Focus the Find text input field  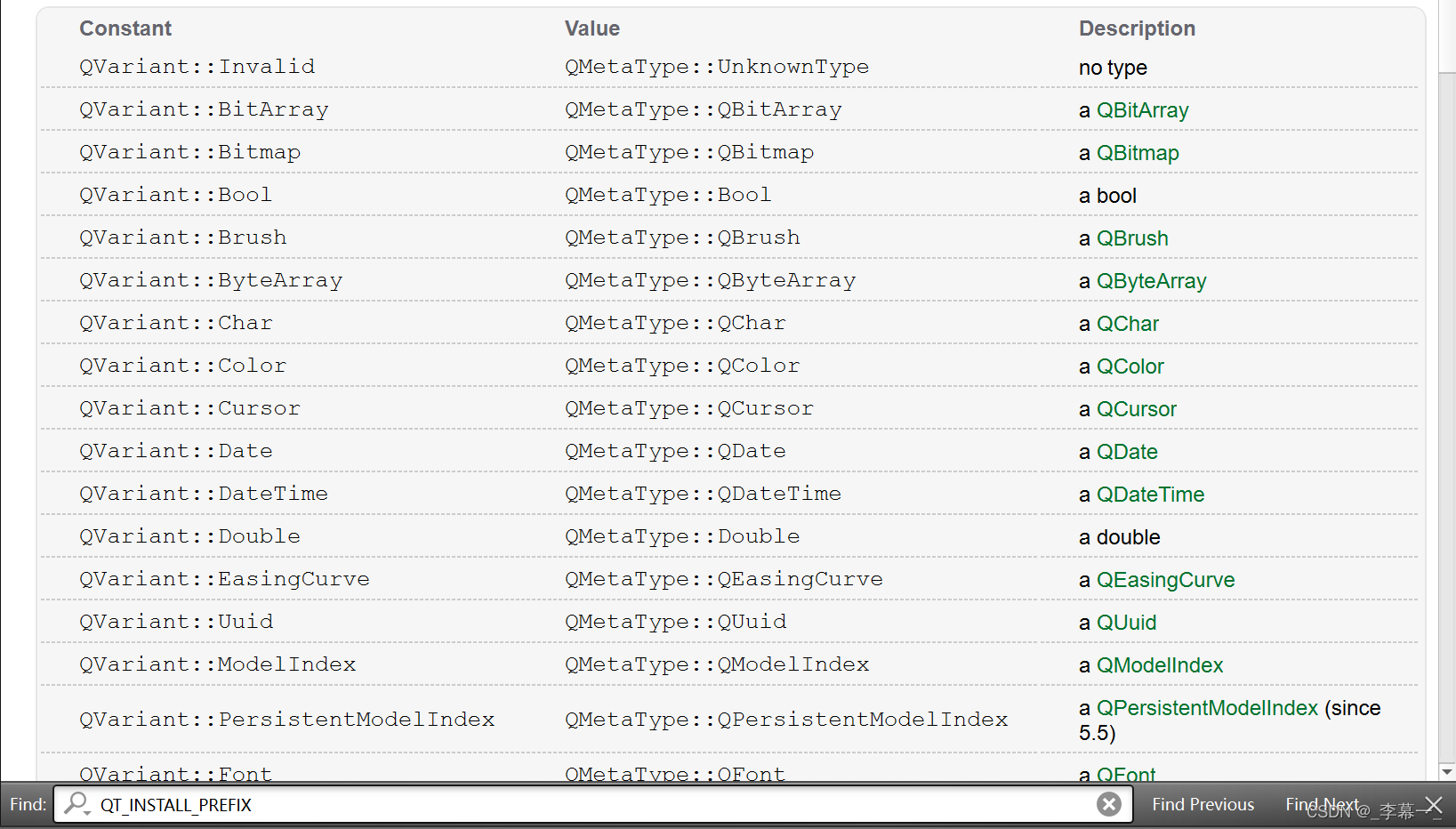[x=592, y=804]
